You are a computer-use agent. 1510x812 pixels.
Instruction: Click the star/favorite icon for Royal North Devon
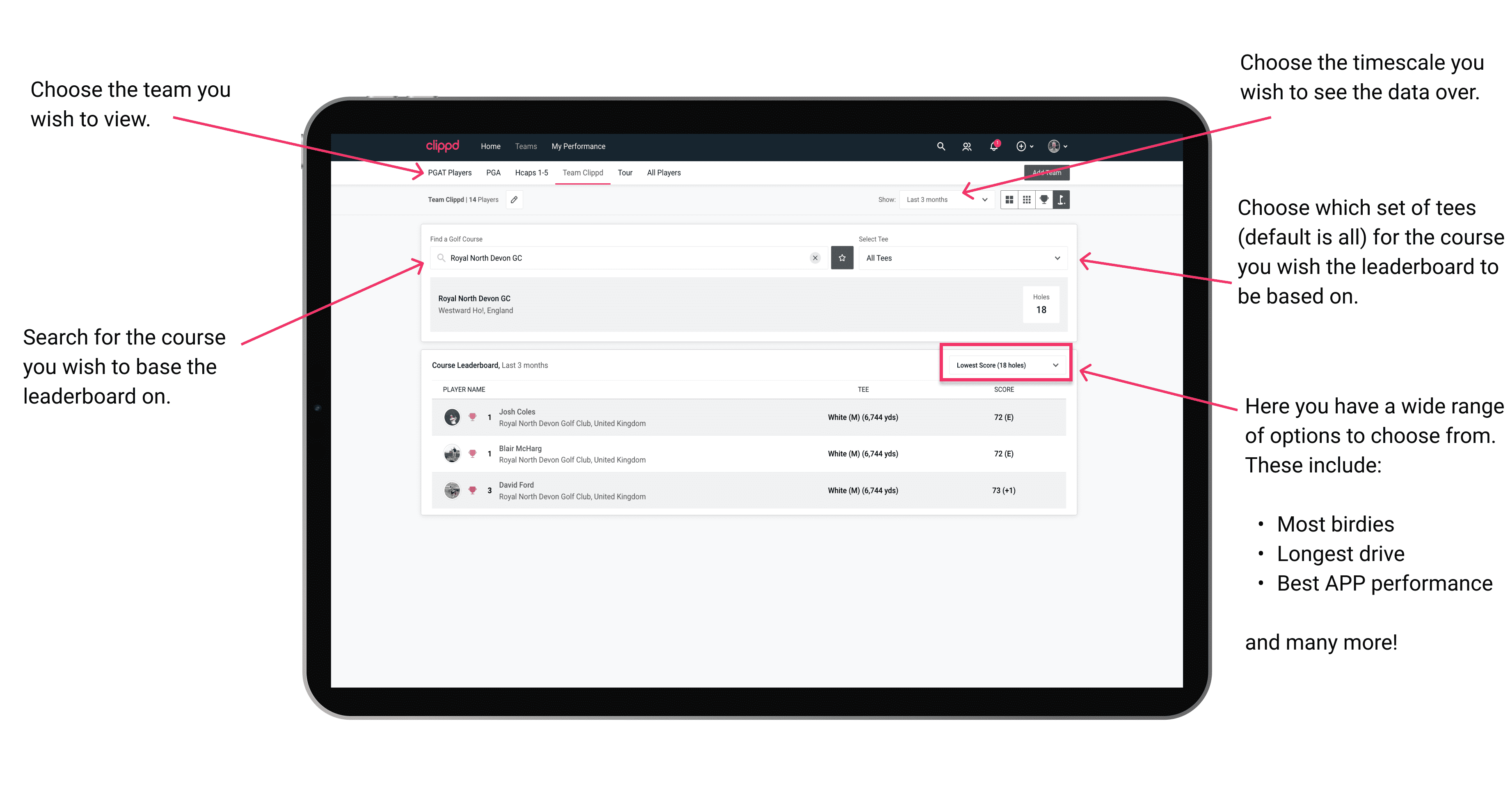click(x=842, y=258)
